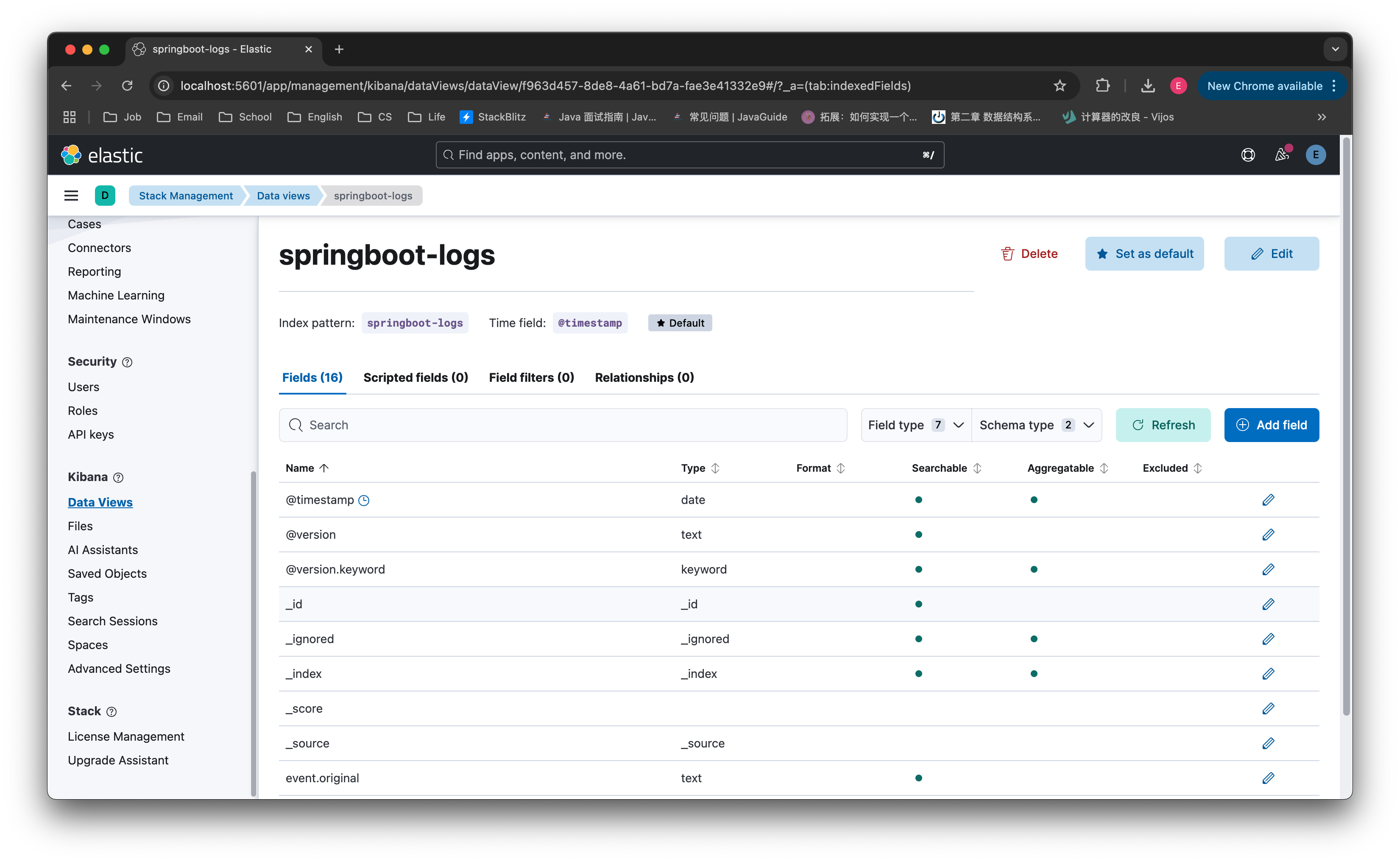
Task: Click the edit pencil for _index field
Action: point(1268,674)
